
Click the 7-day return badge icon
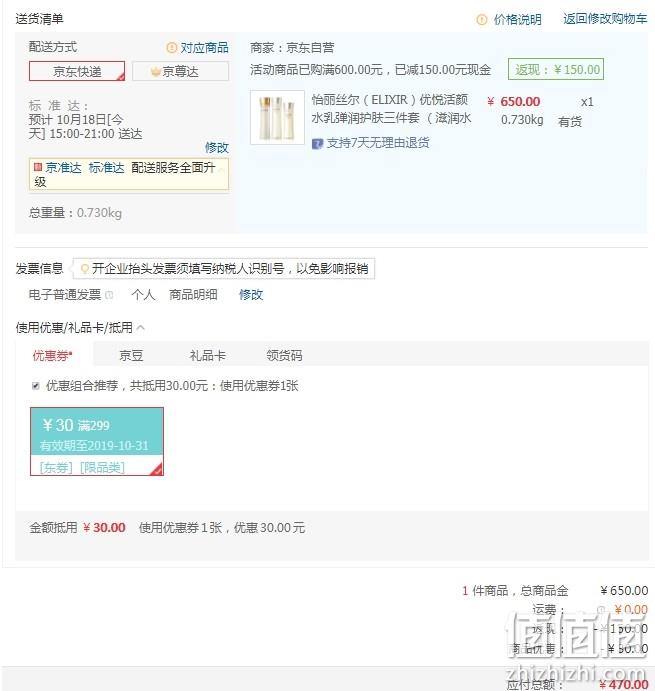click(317, 144)
